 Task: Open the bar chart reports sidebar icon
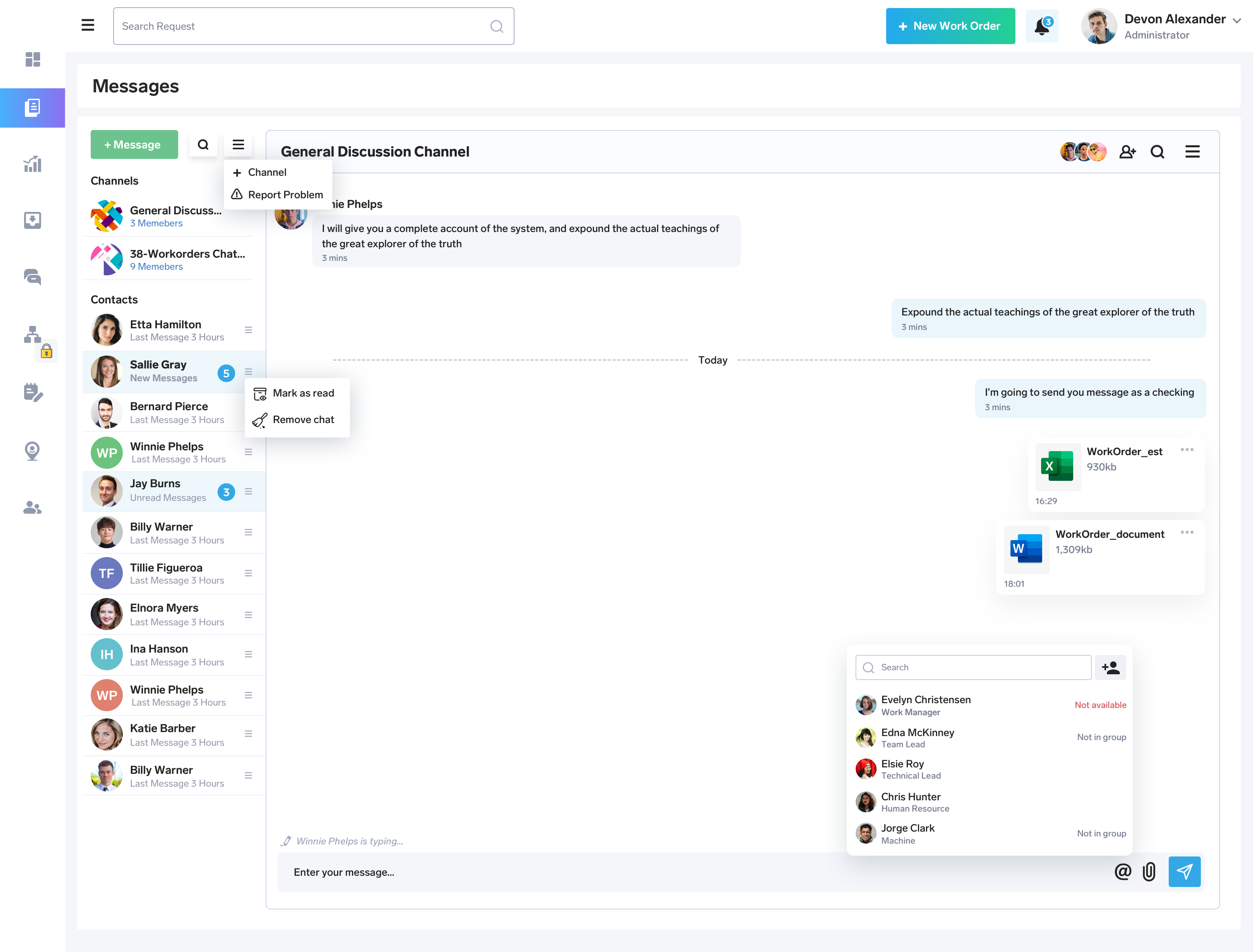(x=32, y=164)
